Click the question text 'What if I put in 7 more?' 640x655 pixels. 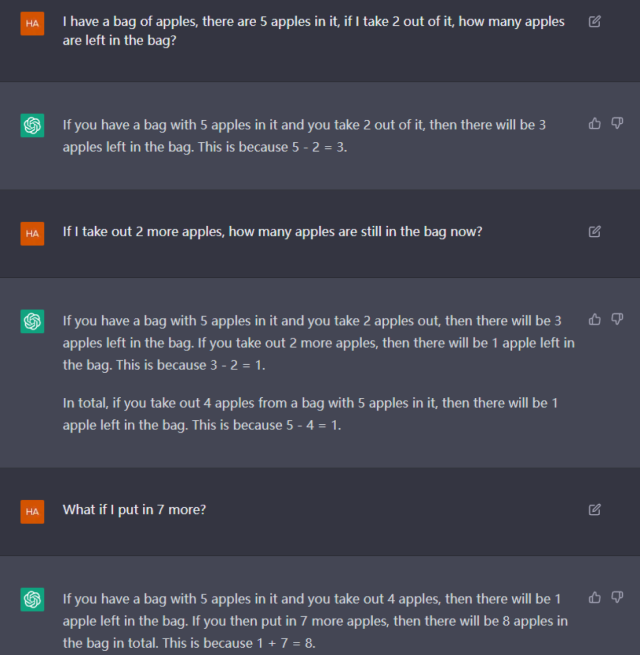(x=134, y=510)
